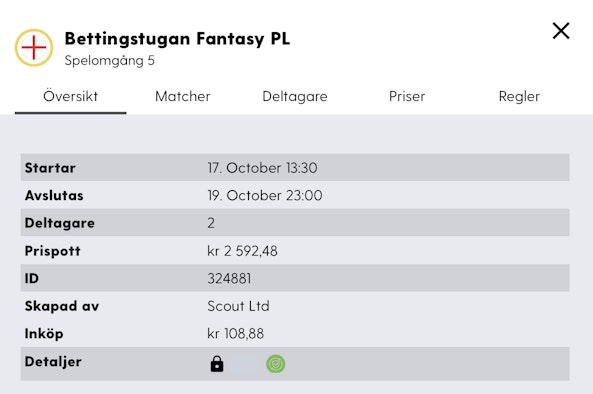Go to the Priser tab
The width and height of the screenshot is (593, 394).
pos(407,96)
